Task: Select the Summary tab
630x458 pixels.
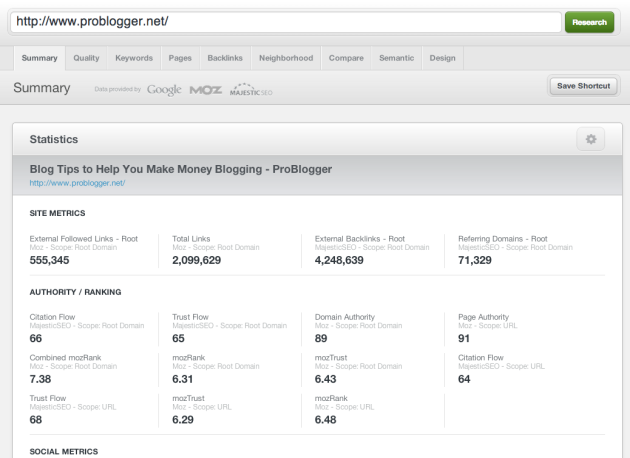Action: pyautogui.click(x=39, y=58)
